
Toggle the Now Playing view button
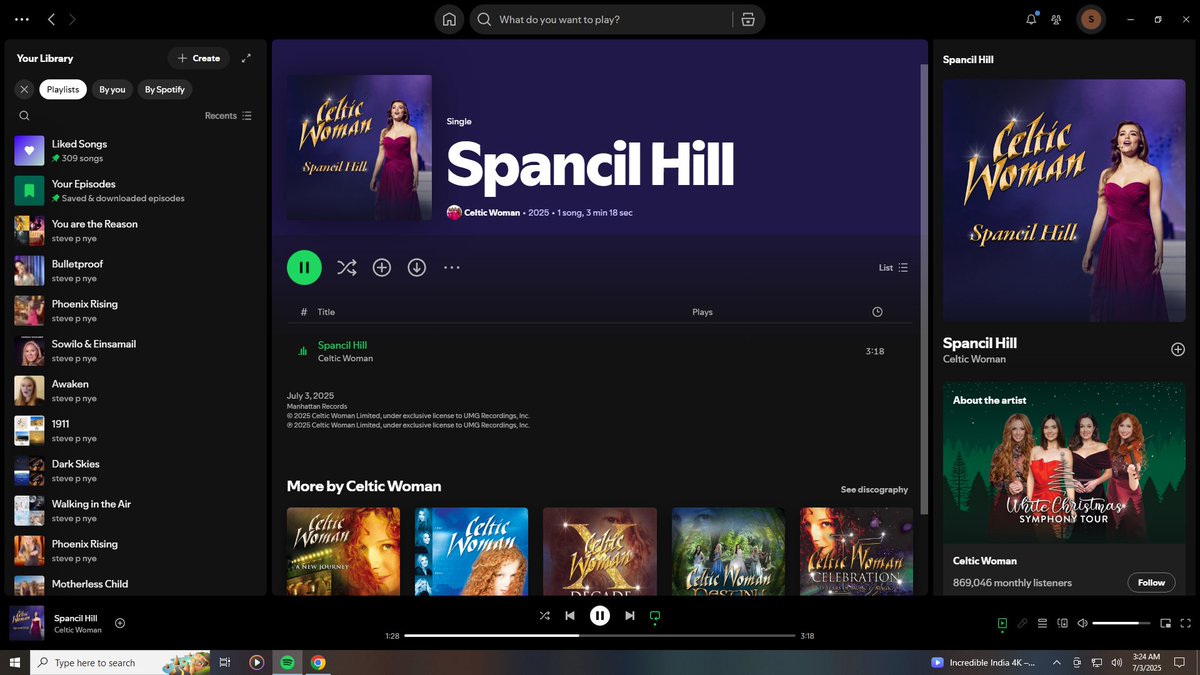tap(1002, 623)
